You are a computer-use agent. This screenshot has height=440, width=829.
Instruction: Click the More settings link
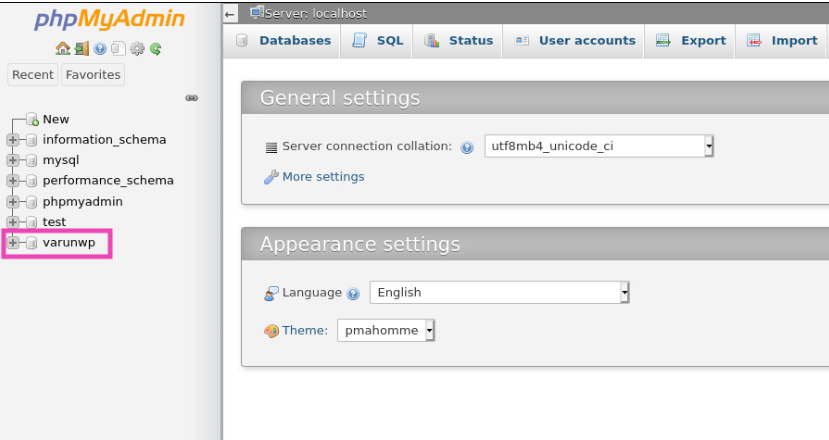pos(323,177)
